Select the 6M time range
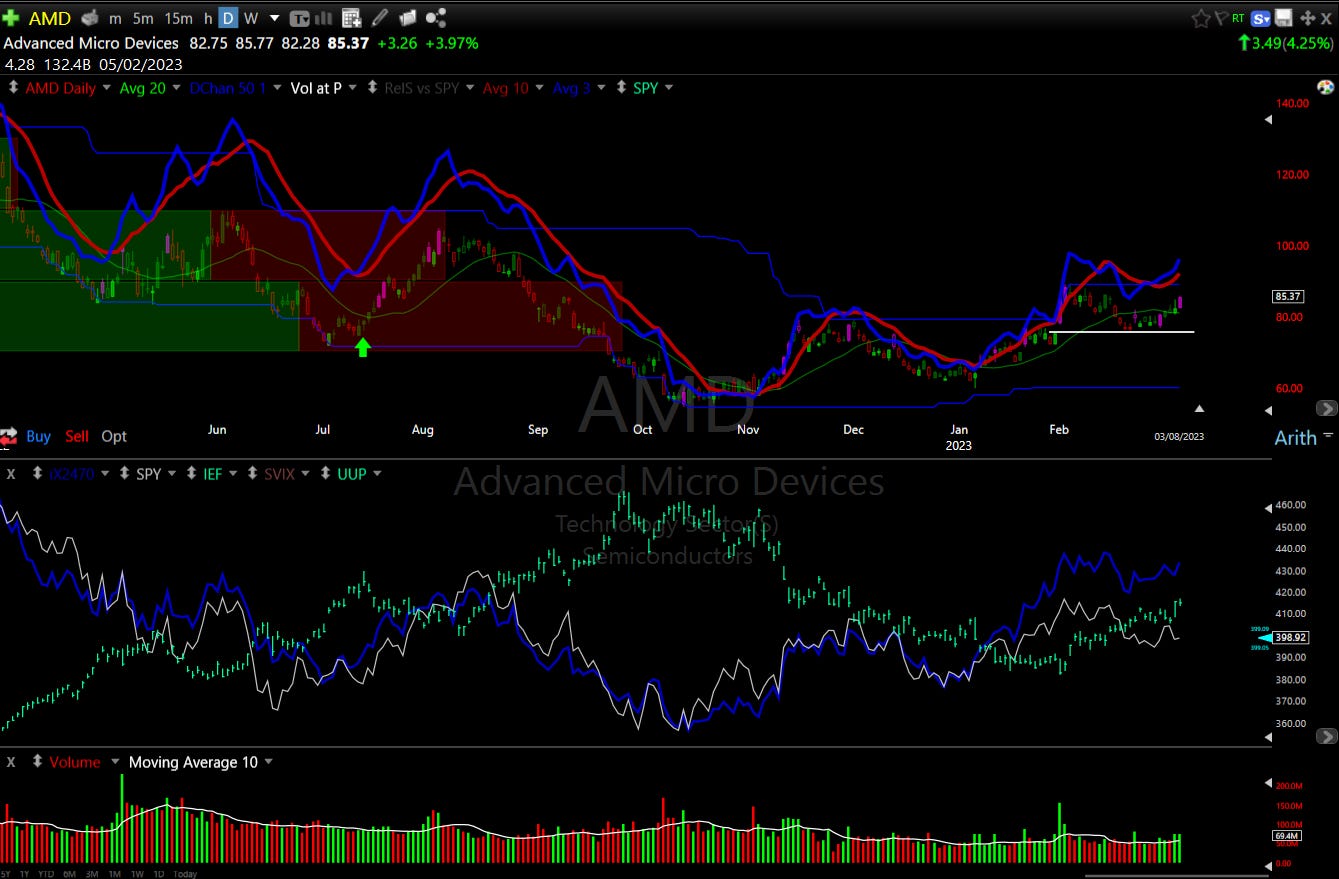Image resolution: width=1339 pixels, height=879 pixels. [69, 874]
